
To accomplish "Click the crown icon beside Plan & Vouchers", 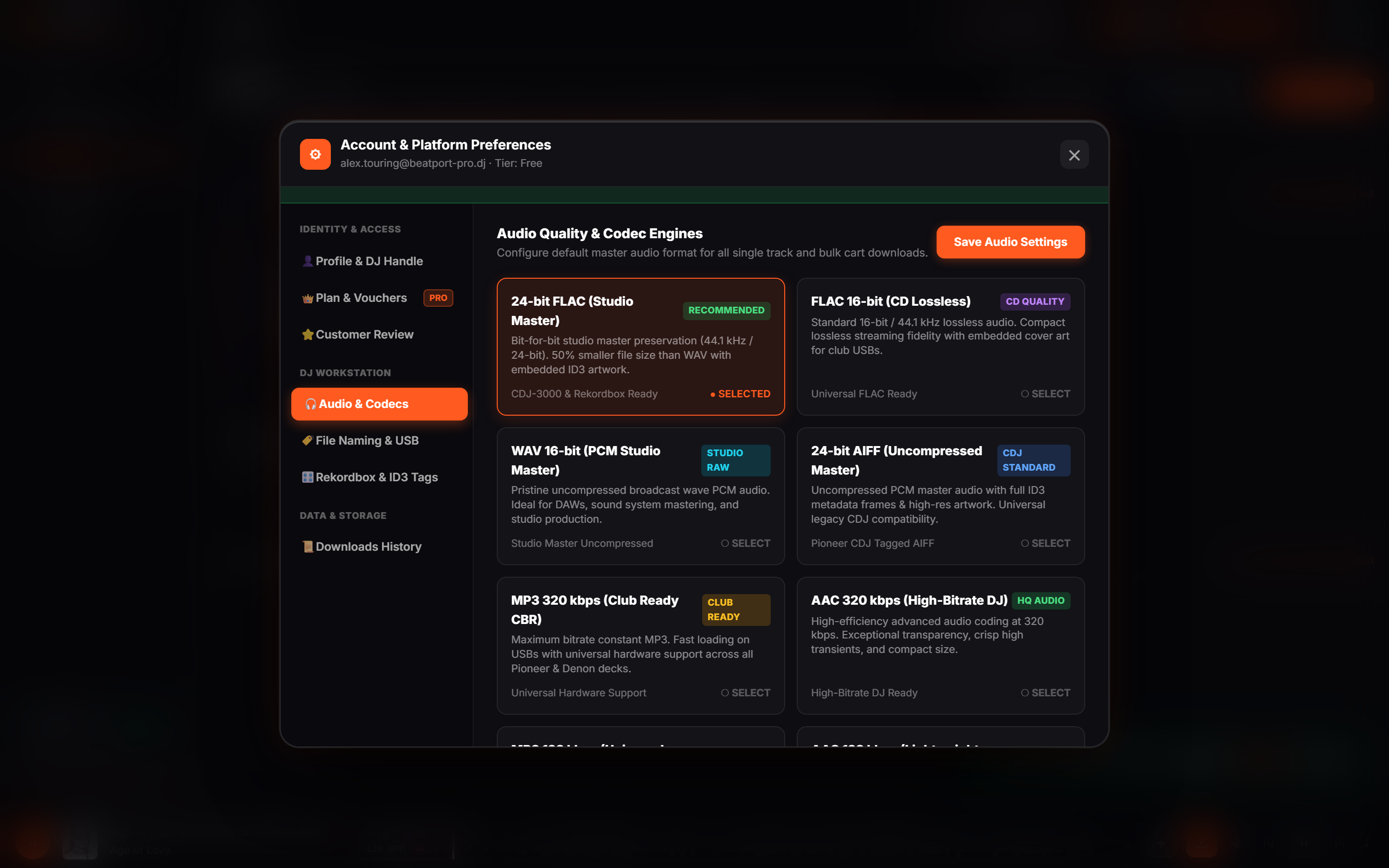I will click(308, 298).
